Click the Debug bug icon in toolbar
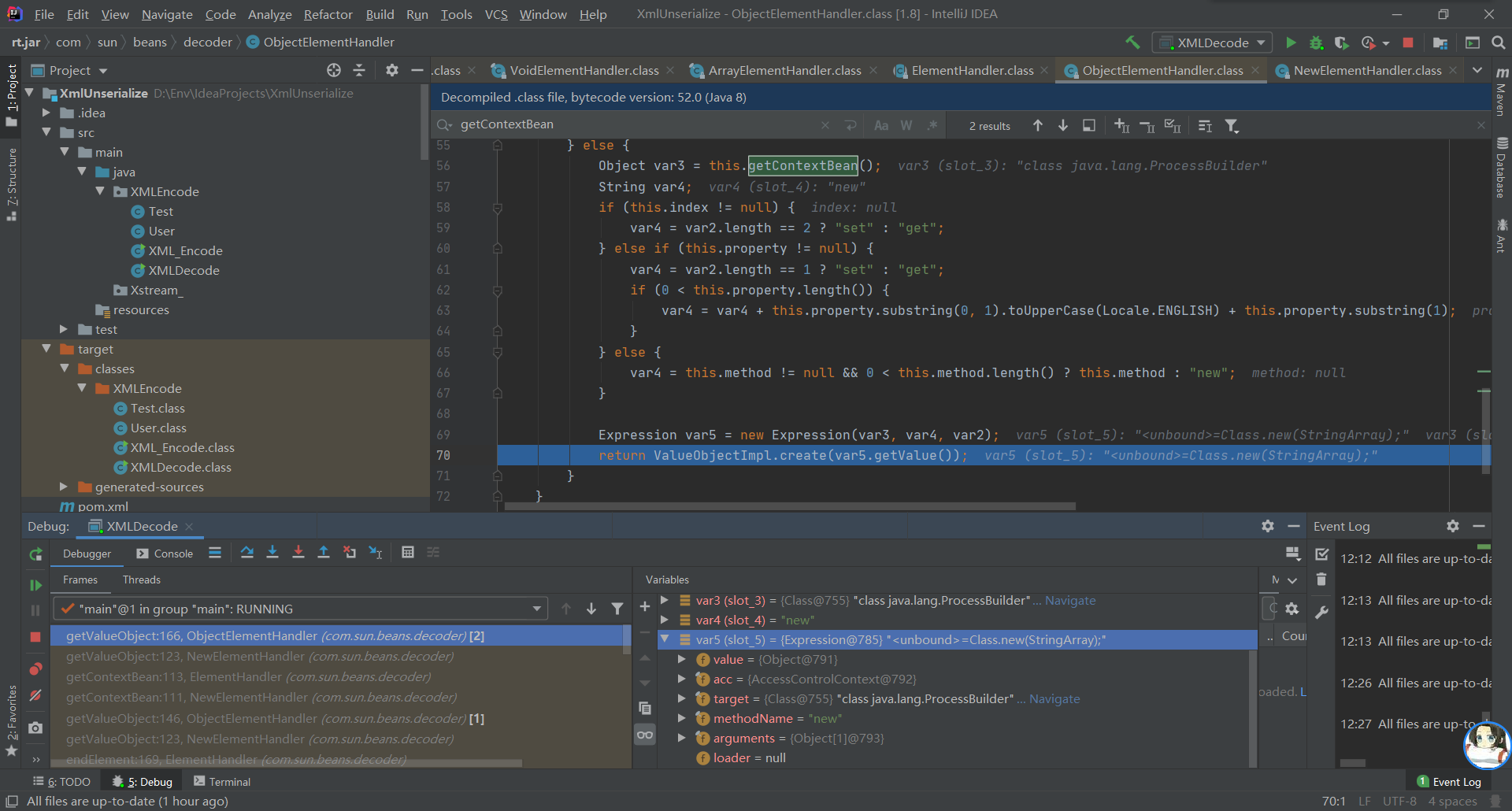The image size is (1512, 811). [1316, 43]
